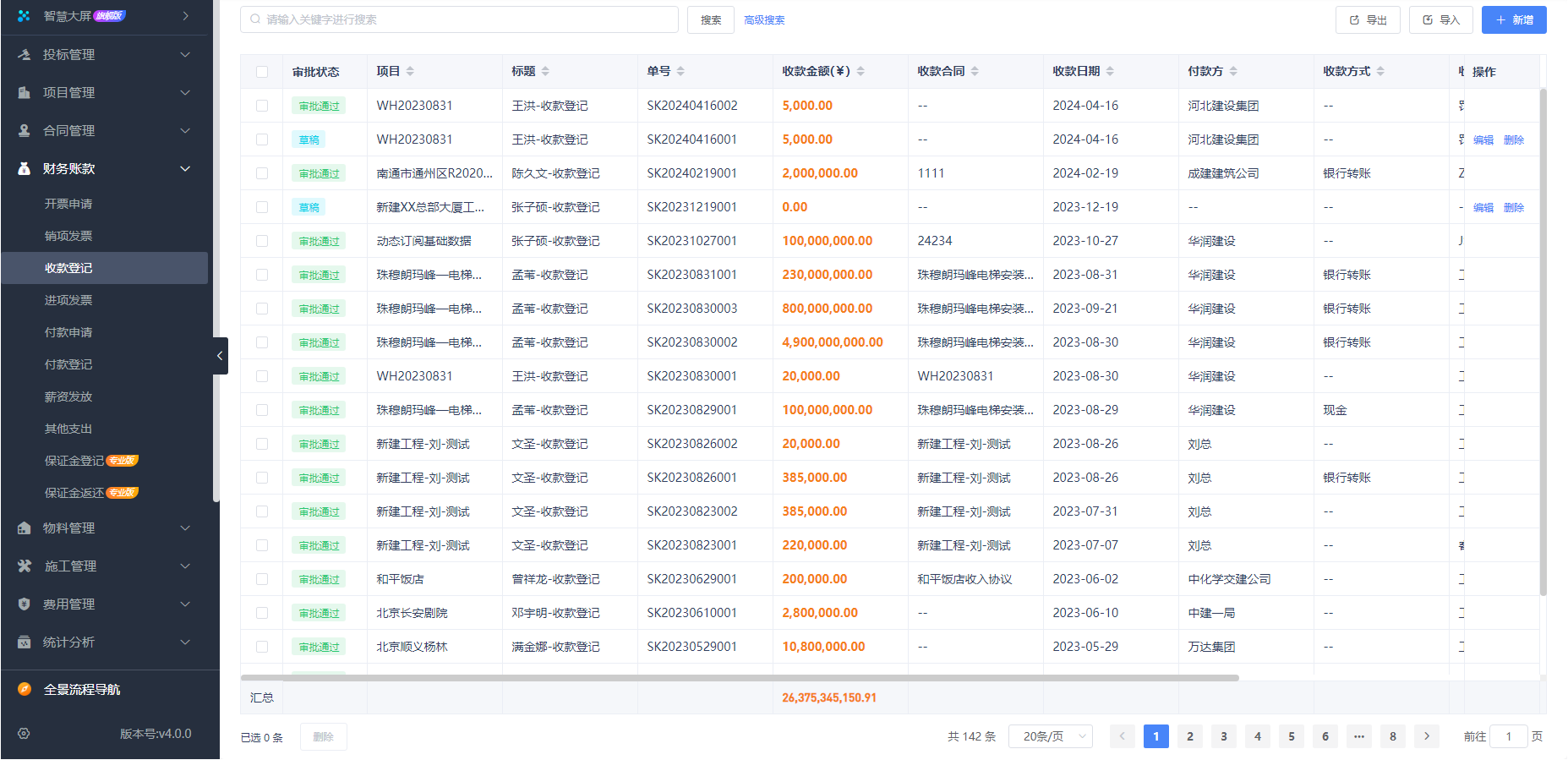Collapse sidebar using the arrow handle
The height and width of the screenshot is (760, 1568).
pos(220,356)
